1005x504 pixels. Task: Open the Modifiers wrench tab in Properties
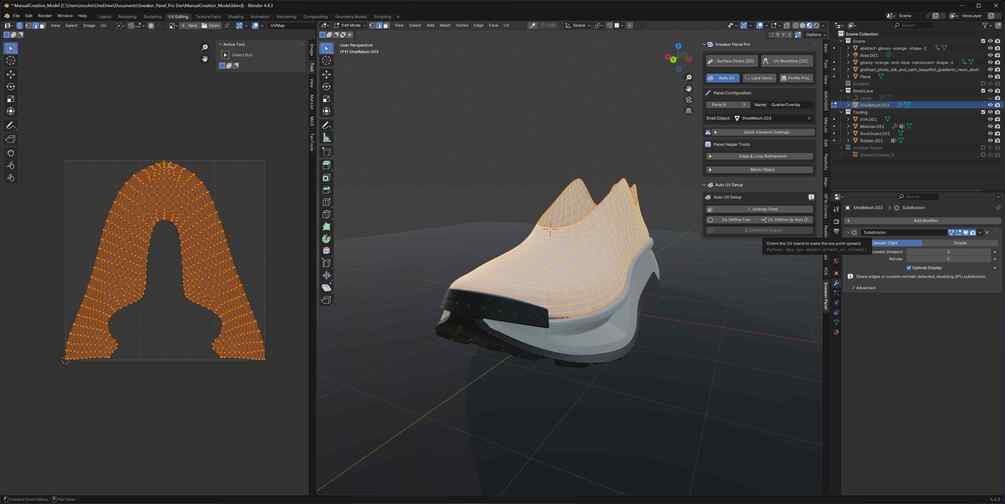click(x=836, y=283)
